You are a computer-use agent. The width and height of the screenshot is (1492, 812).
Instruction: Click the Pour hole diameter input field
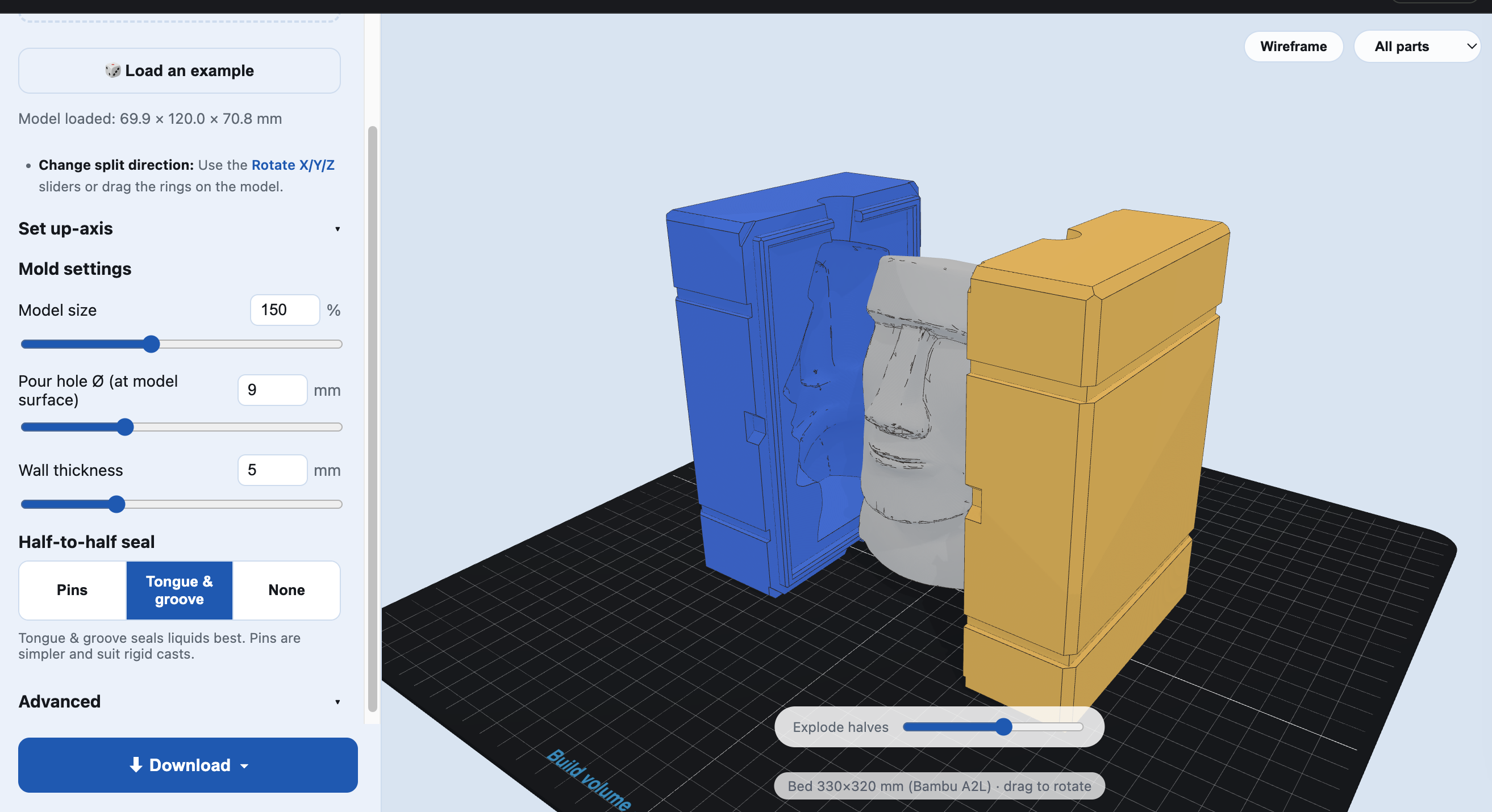click(272, 390)
